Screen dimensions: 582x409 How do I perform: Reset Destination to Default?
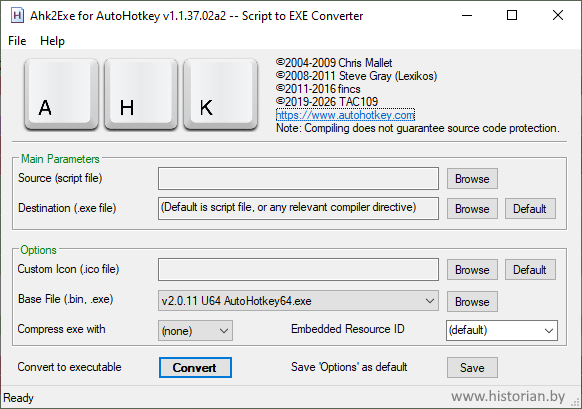coord(530,209)
